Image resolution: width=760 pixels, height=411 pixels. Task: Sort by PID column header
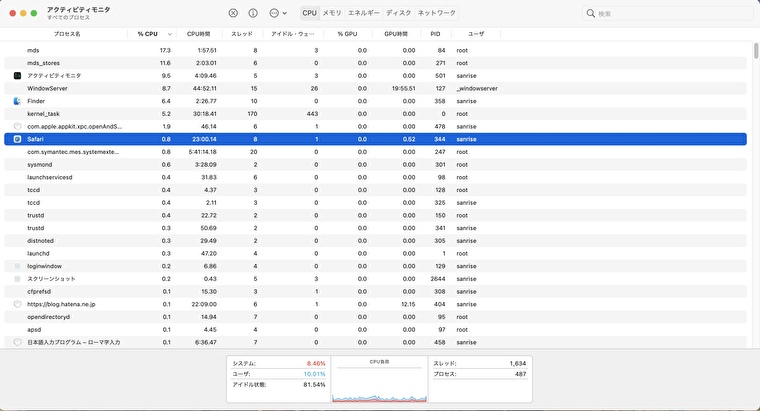pyautogui.click(x=435, y=34)
